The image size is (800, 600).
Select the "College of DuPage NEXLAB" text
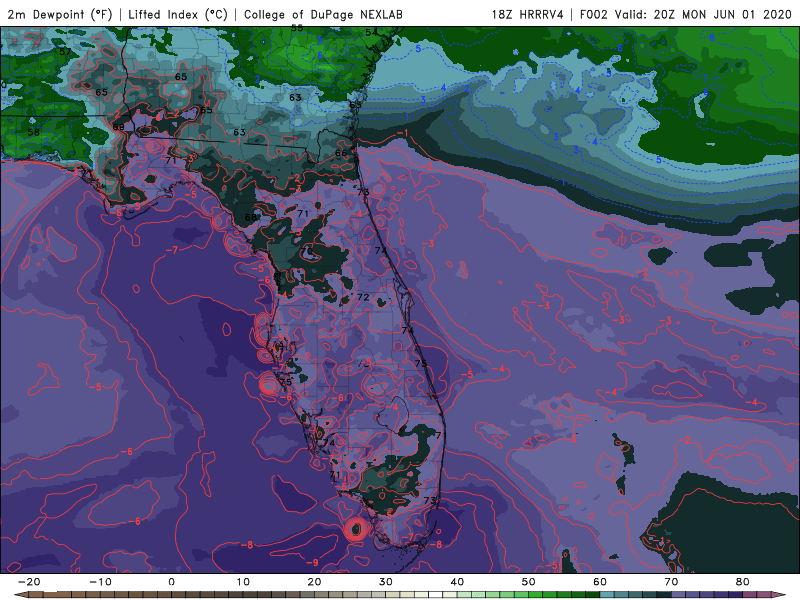click(323, 14)
